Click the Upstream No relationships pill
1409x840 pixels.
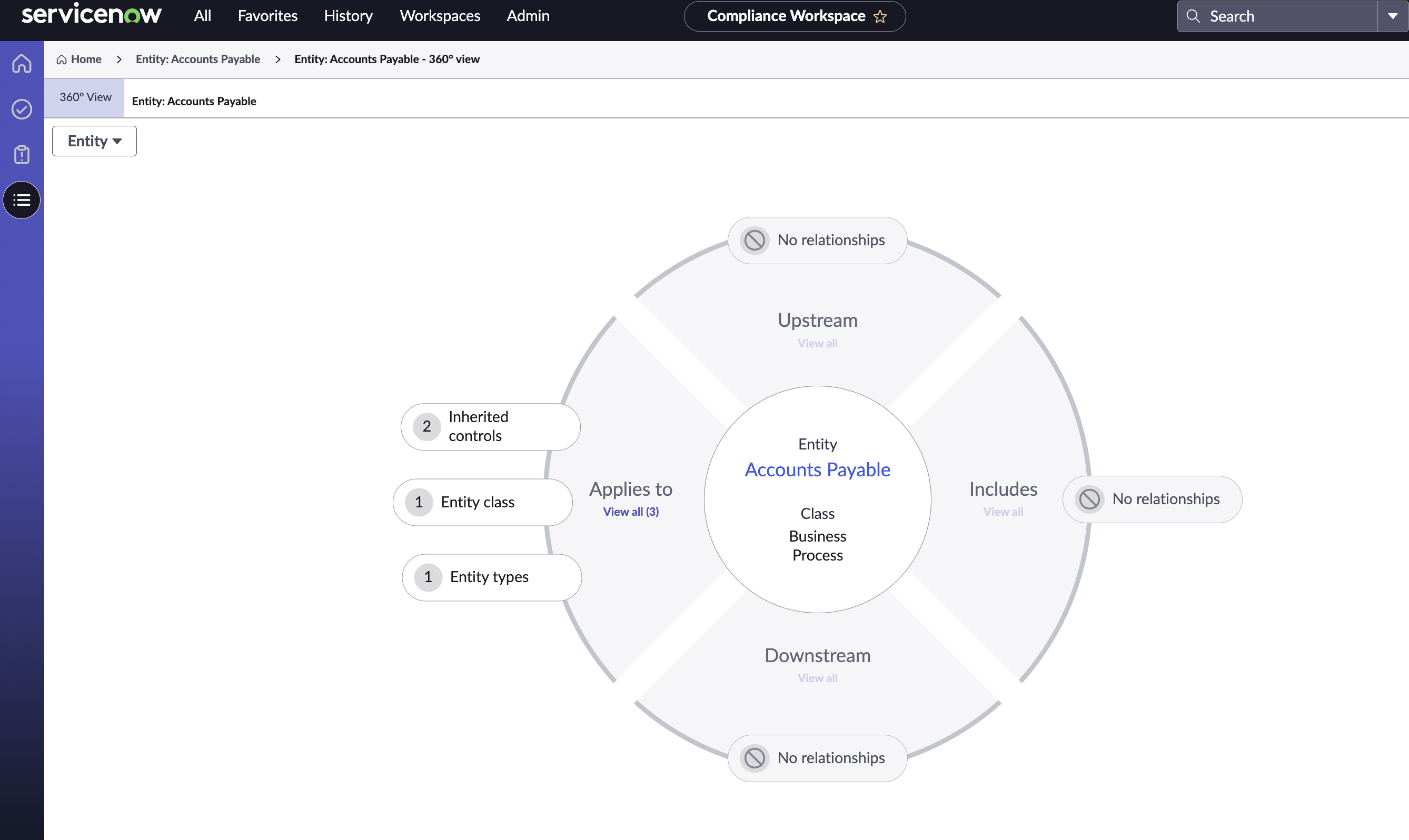[817, 241]
